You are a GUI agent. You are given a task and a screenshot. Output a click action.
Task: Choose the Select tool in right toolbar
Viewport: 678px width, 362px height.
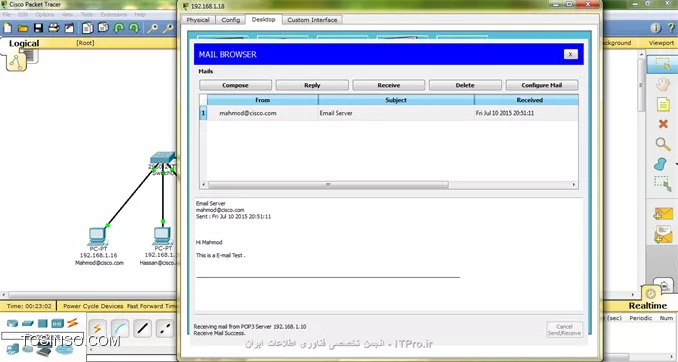tap(662, 64)
